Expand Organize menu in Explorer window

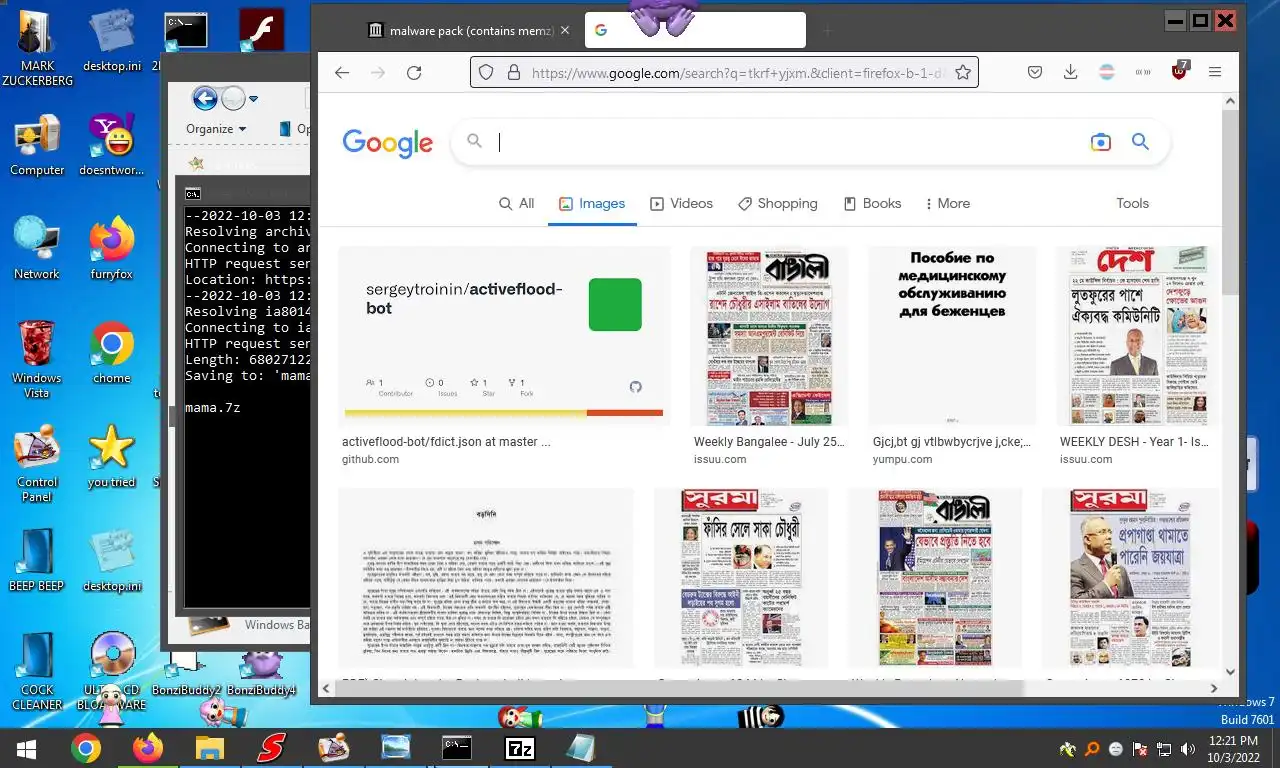click(216, 129)
